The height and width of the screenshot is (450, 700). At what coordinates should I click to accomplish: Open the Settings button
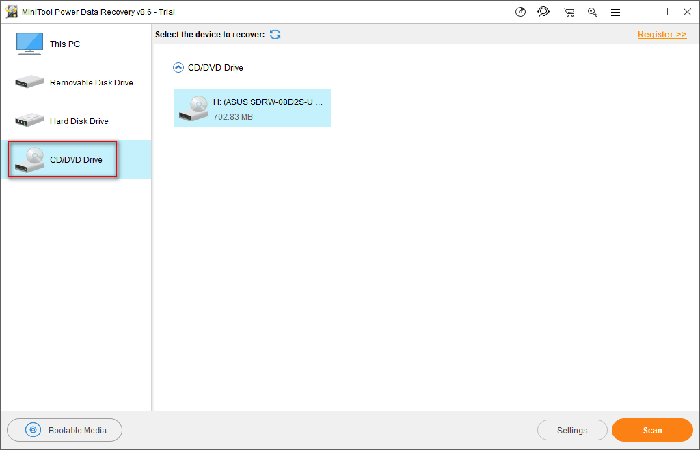point(572,430)
